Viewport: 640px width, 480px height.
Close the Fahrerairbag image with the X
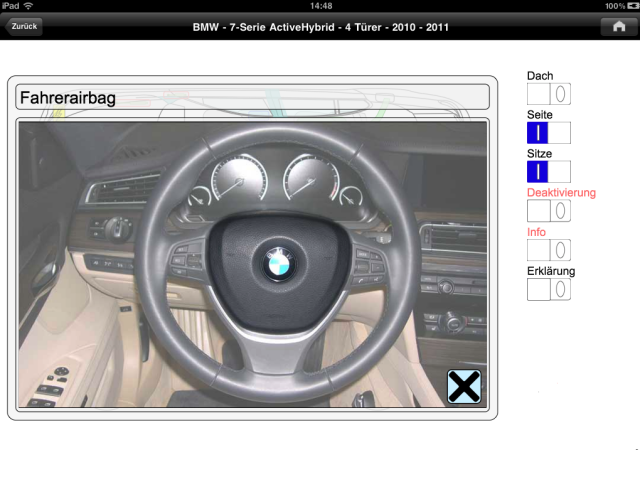point(464,386)
